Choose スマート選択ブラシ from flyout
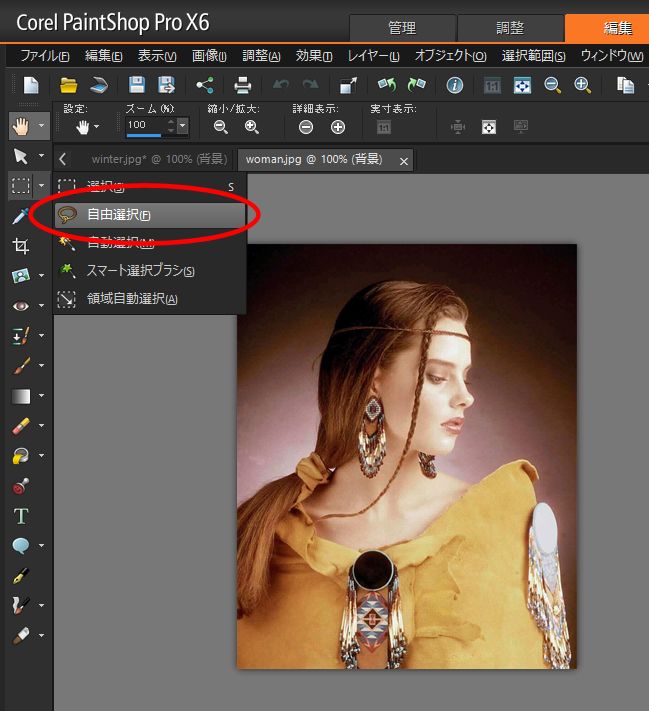Screen dimensions: 649x711 tap(151, 271)
